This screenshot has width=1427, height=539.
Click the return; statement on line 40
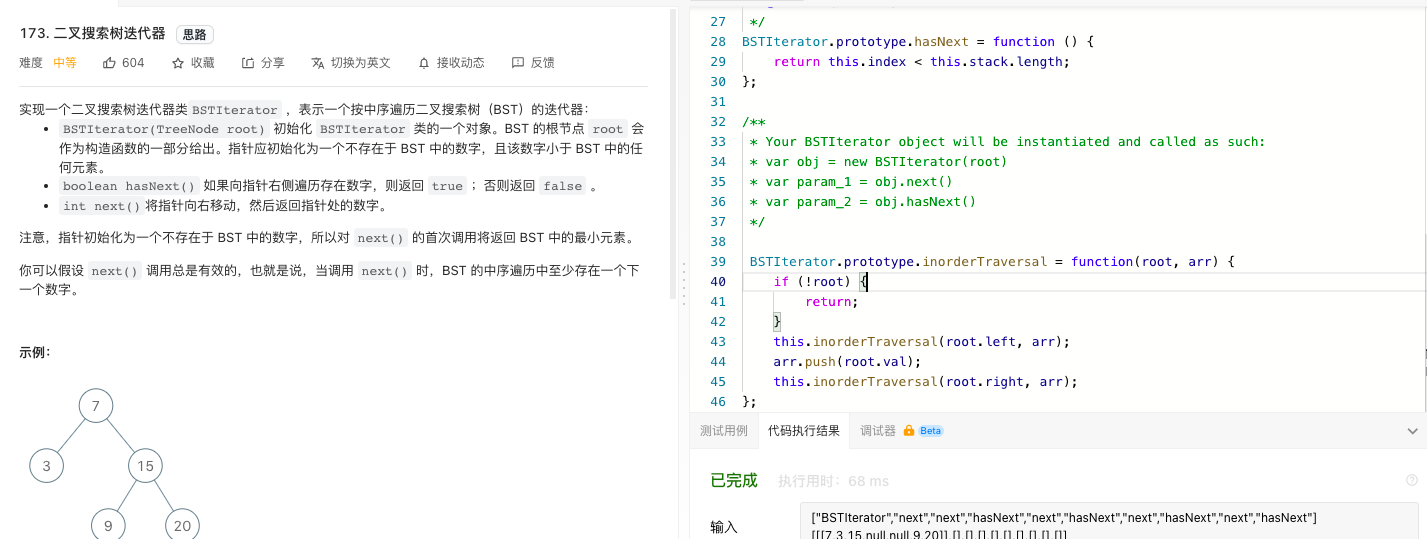831,301
